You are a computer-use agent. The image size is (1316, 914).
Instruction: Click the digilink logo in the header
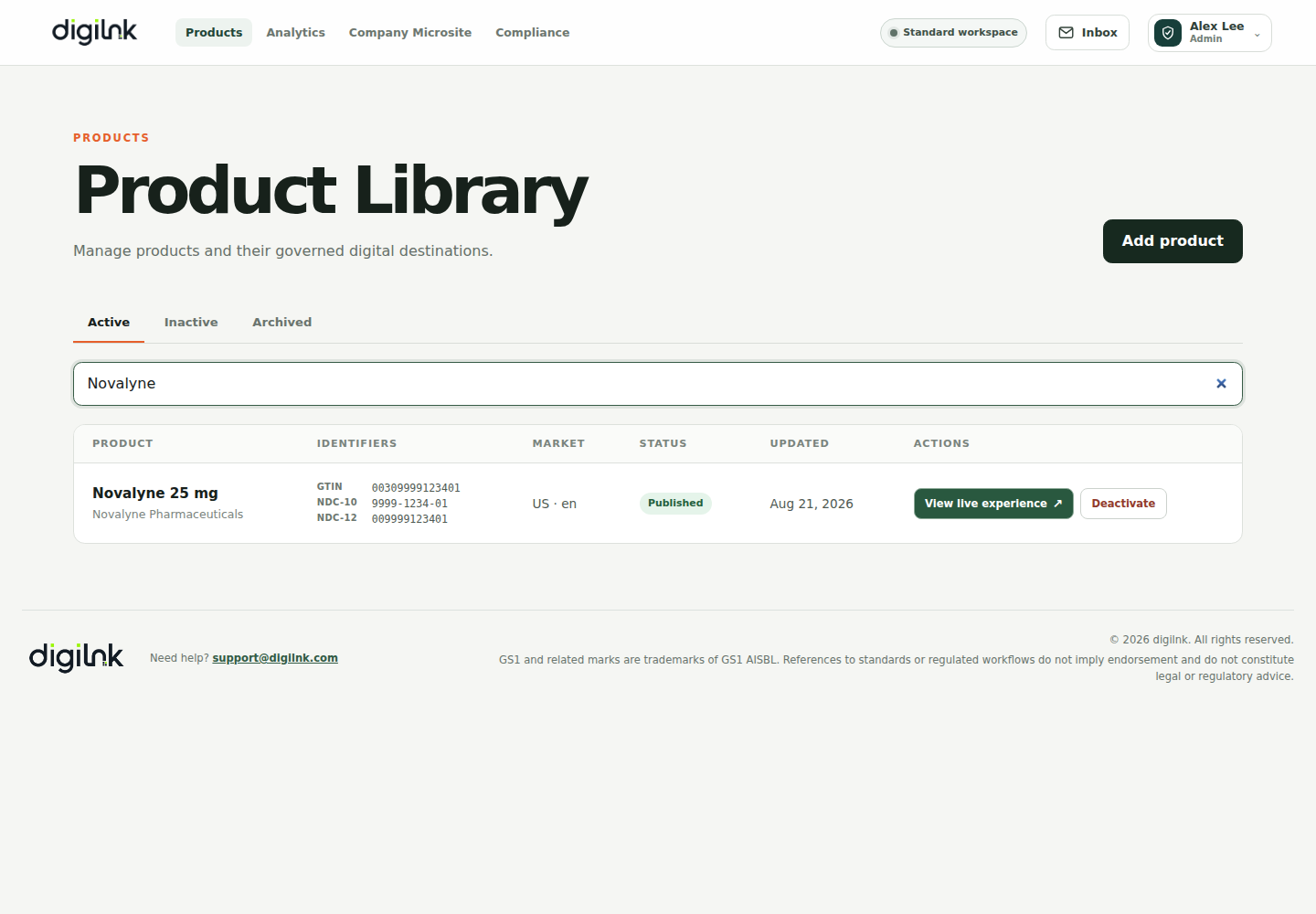pyautogui.click(x=94, y=32)
